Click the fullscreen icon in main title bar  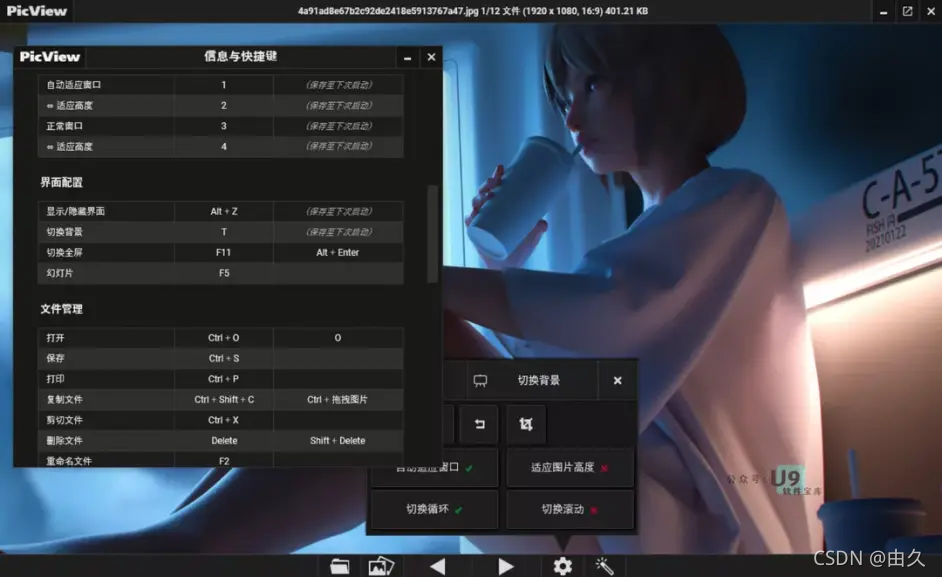[907, 11]
